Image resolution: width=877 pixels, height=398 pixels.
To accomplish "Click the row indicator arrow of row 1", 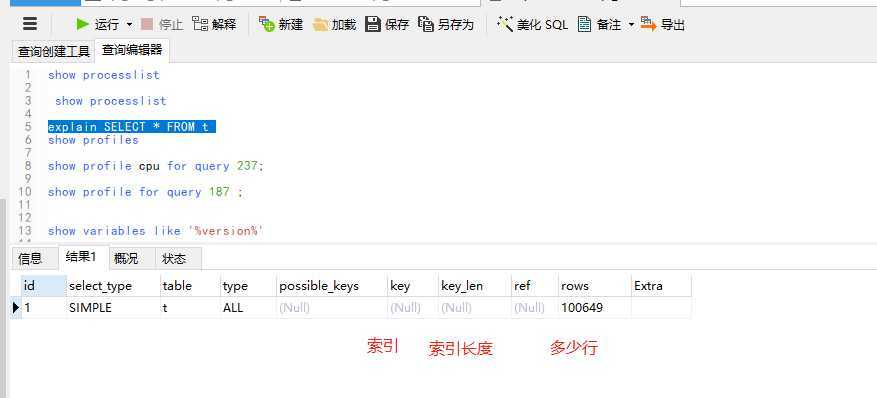I will [x=16, y=307].
